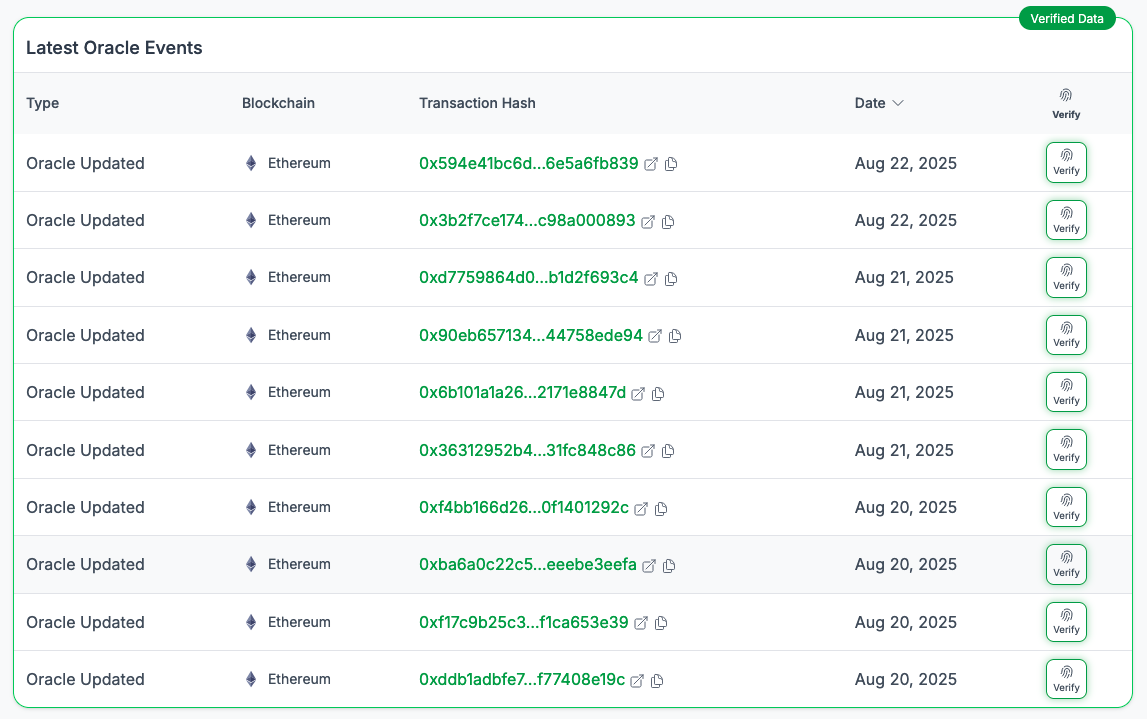The image size is (1147, 719).
Task: Open the 0xba6a0c22c5...eeebe3eefa hash link
Action: (527, 565)
